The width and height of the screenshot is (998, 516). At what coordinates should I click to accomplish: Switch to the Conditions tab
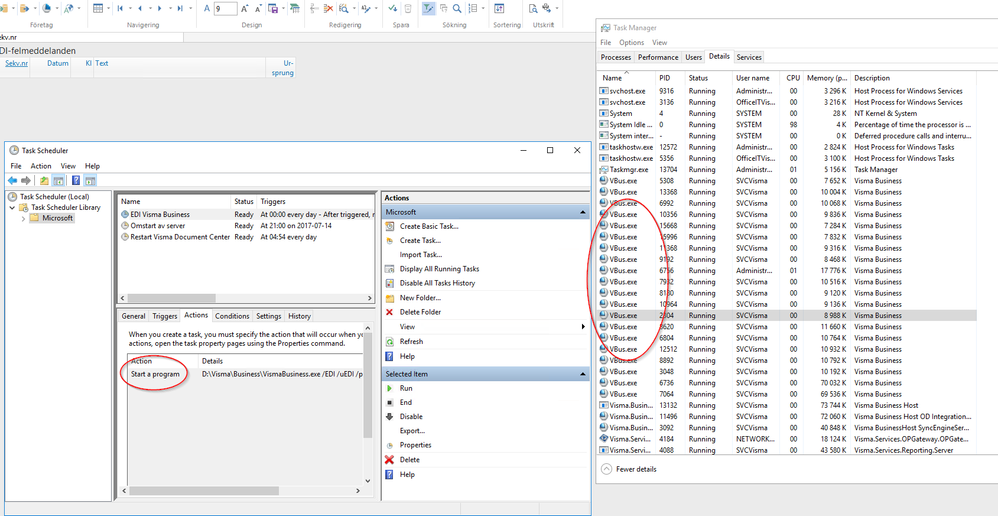coord(232,316)
